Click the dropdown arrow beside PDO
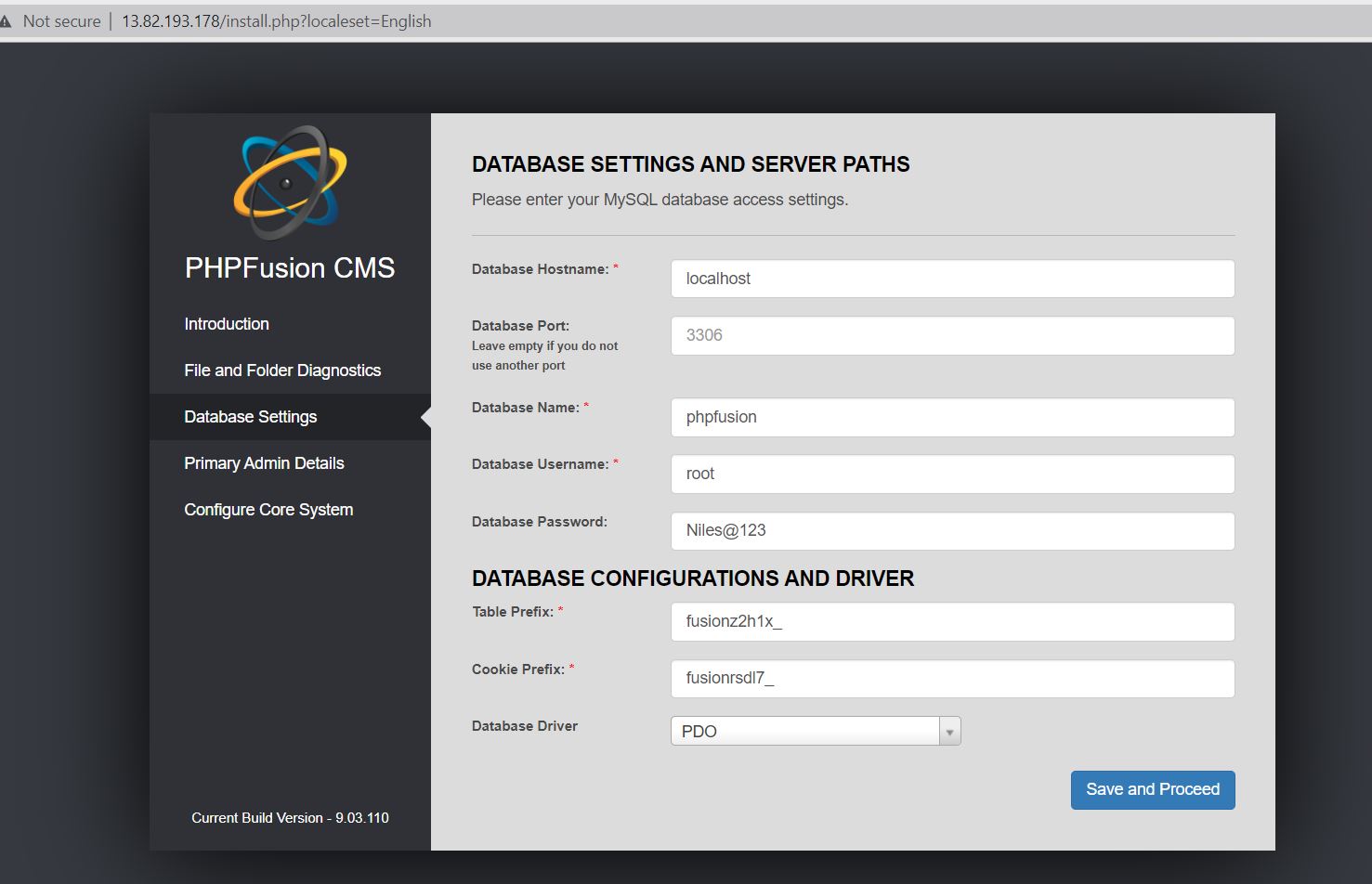Screen dimensions: 1372x884 tap(949, 732)
